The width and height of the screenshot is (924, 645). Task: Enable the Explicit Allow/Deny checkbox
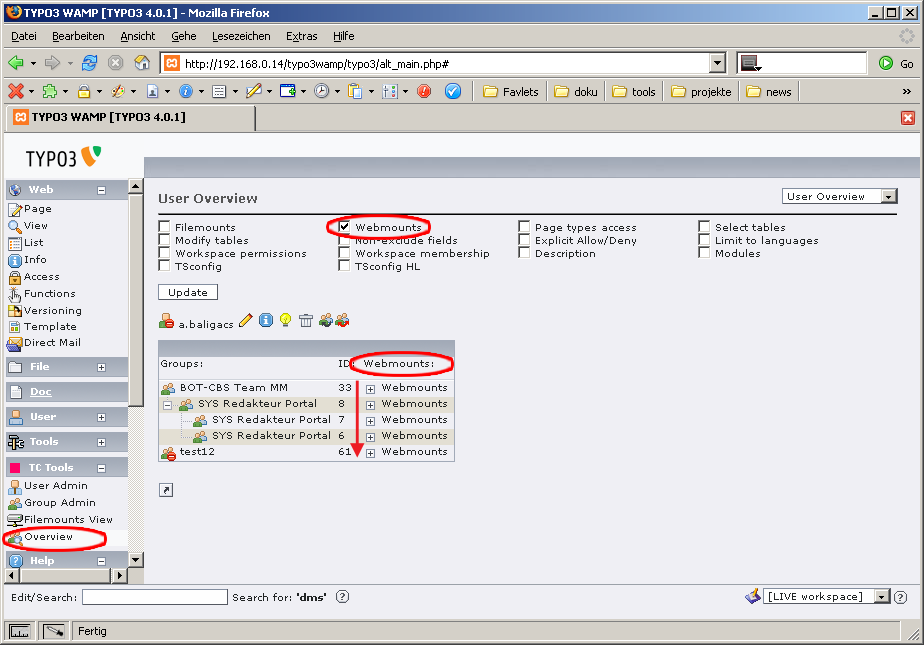coord(524,240)
